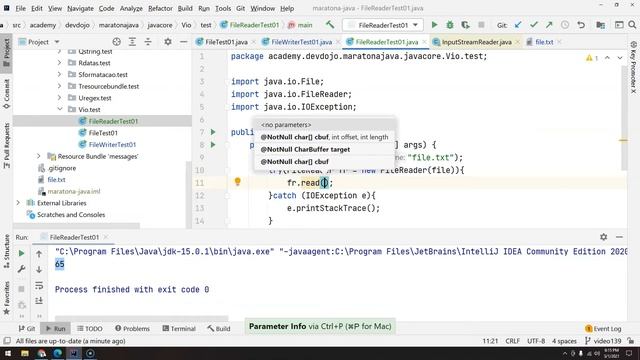Screen dimensions: 640x360
Task: Expand Resource Bundle 'messages' node
Action: coord(39,156)
